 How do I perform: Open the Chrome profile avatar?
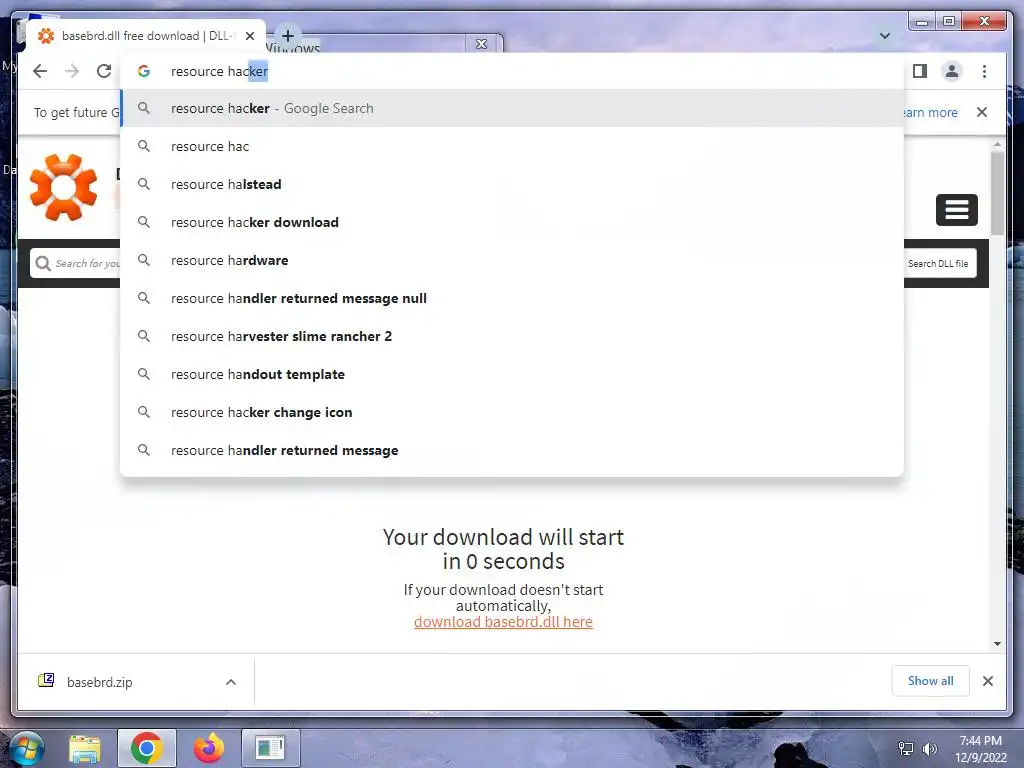952,71
